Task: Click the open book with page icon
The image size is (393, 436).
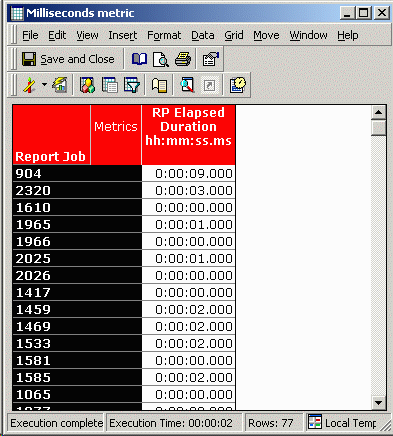Action: [159, 85]
